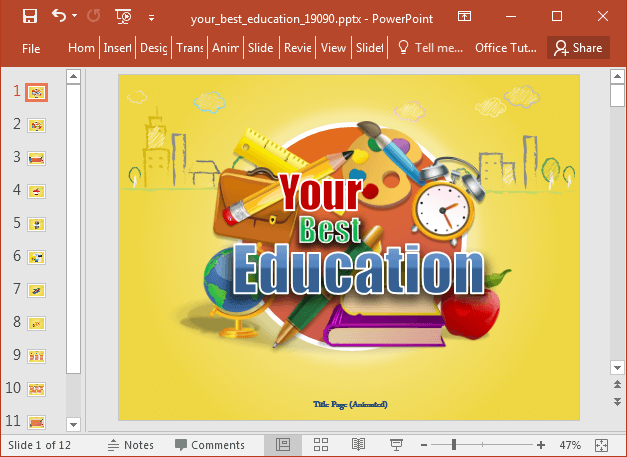Undo the last action
This screenshot has height=457, width=627.
click(x=59, y=16)
